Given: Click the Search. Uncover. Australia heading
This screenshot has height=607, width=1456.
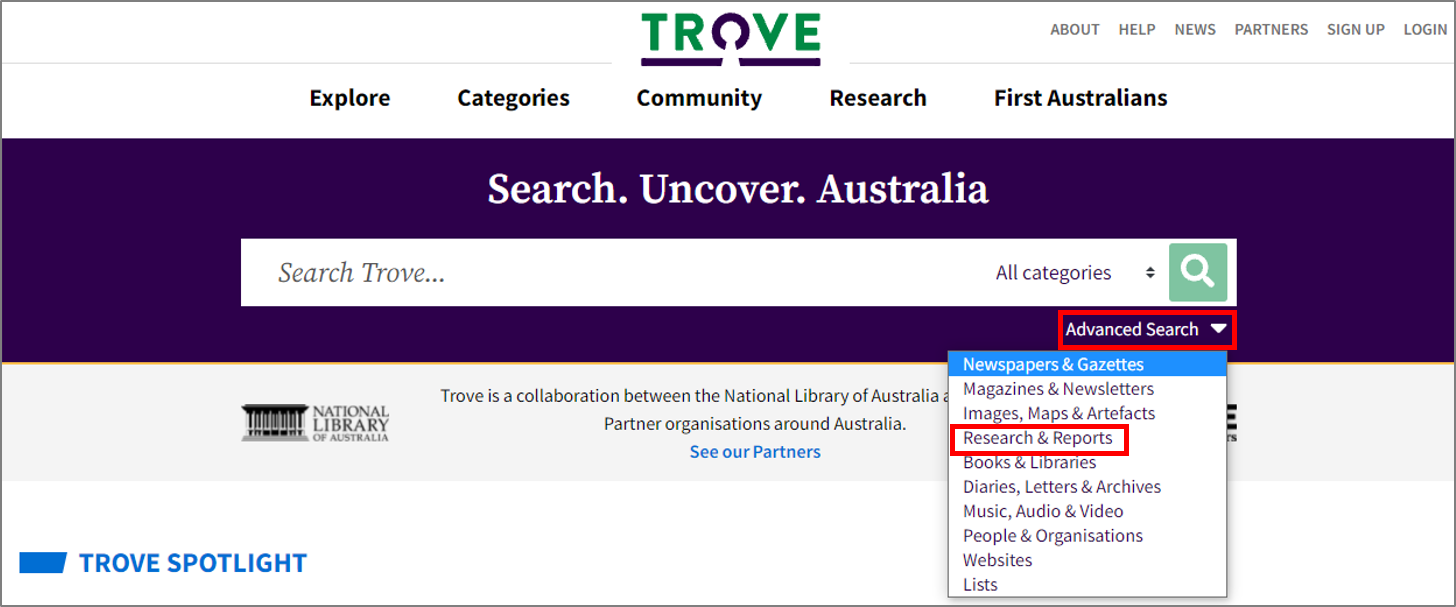Looking at the screenshot, I should (x=738, y=189).
